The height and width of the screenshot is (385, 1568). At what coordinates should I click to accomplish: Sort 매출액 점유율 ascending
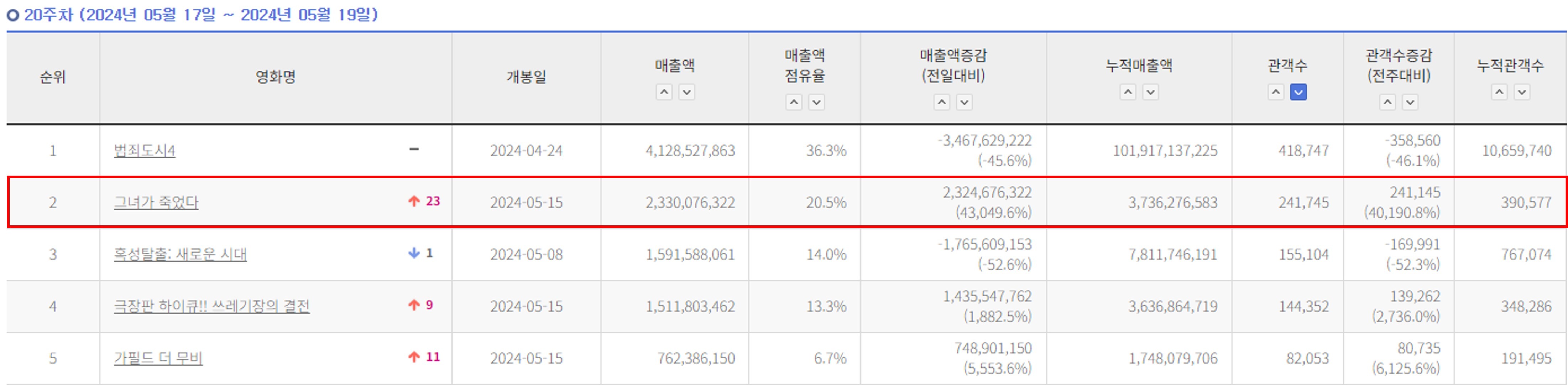[794, 102]
